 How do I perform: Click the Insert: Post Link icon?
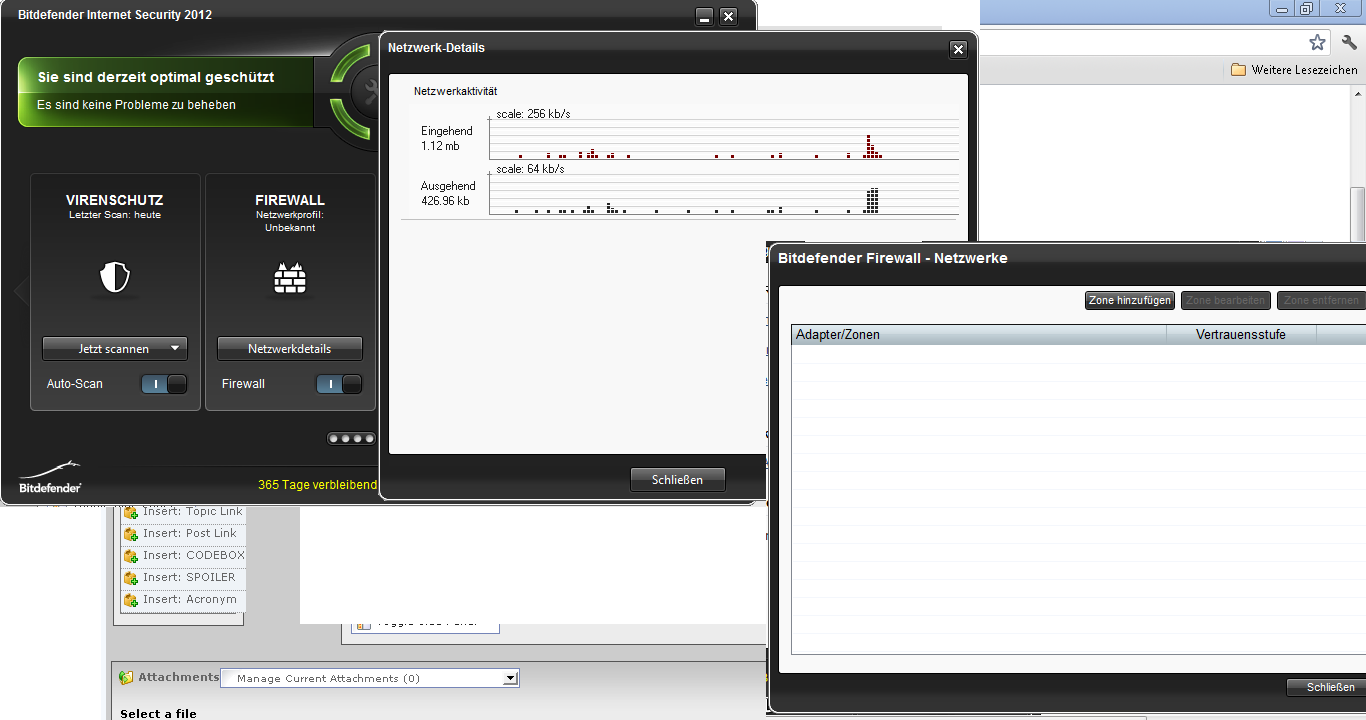[130, 534]
